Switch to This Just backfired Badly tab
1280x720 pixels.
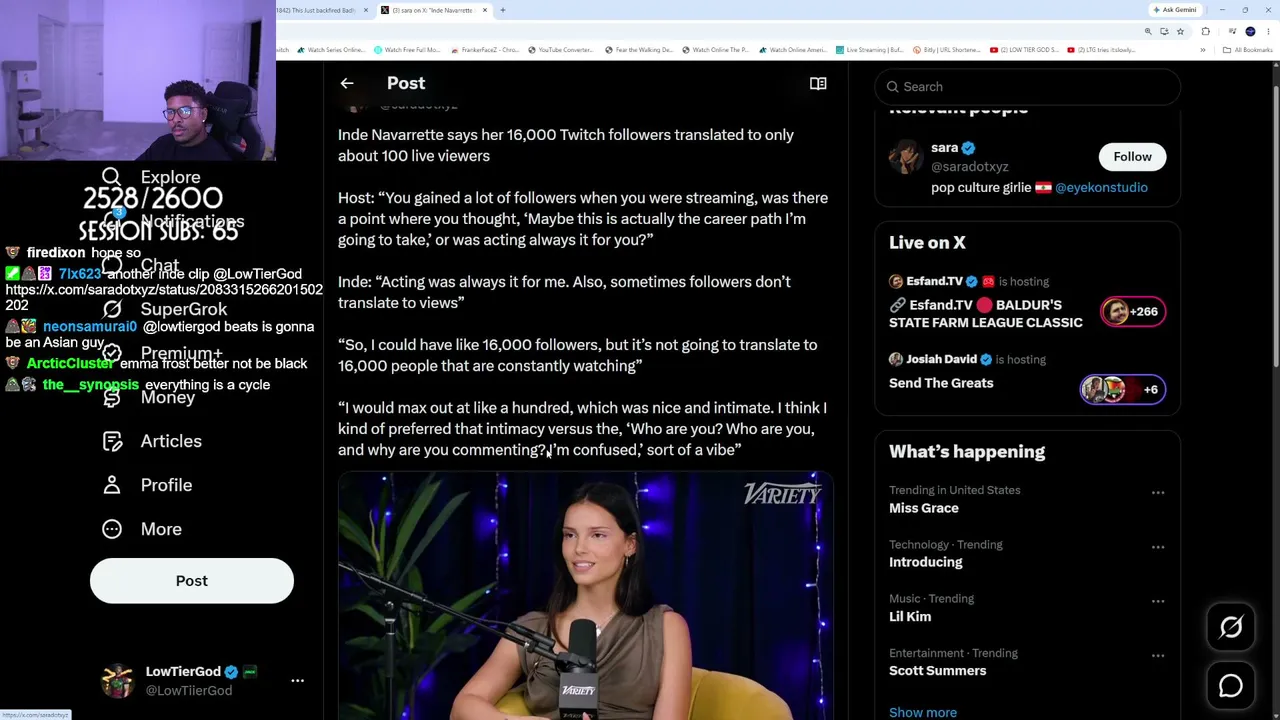pyautogui.click(x=323, y=10)
